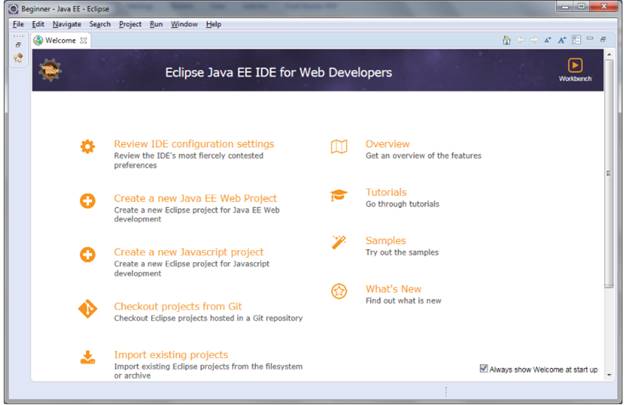Close the Welcome tab with its X
This screenshot has height=405, width=624.
tap(84, 40)
